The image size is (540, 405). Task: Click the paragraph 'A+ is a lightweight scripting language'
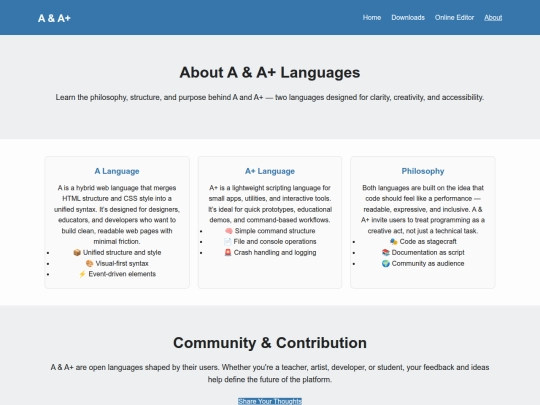pos(270,204)
